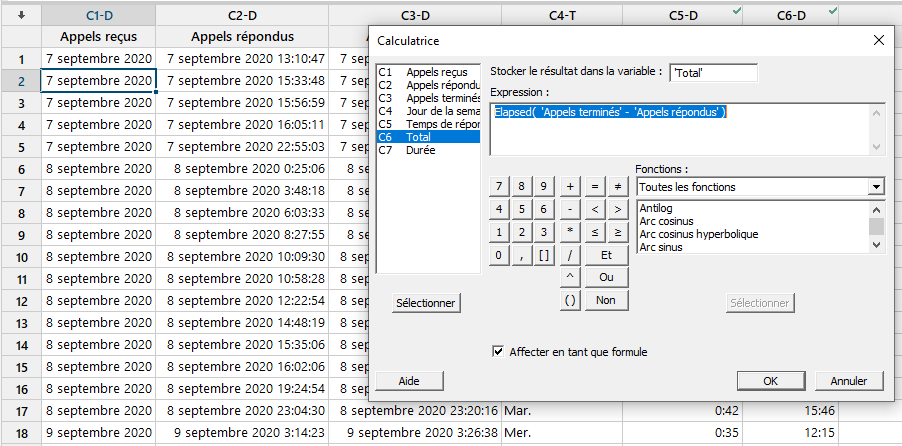This screenshot has width=902, height=446.
Task: Click the green formula checkmark on C5-D
Action: (x=737, y=10)
